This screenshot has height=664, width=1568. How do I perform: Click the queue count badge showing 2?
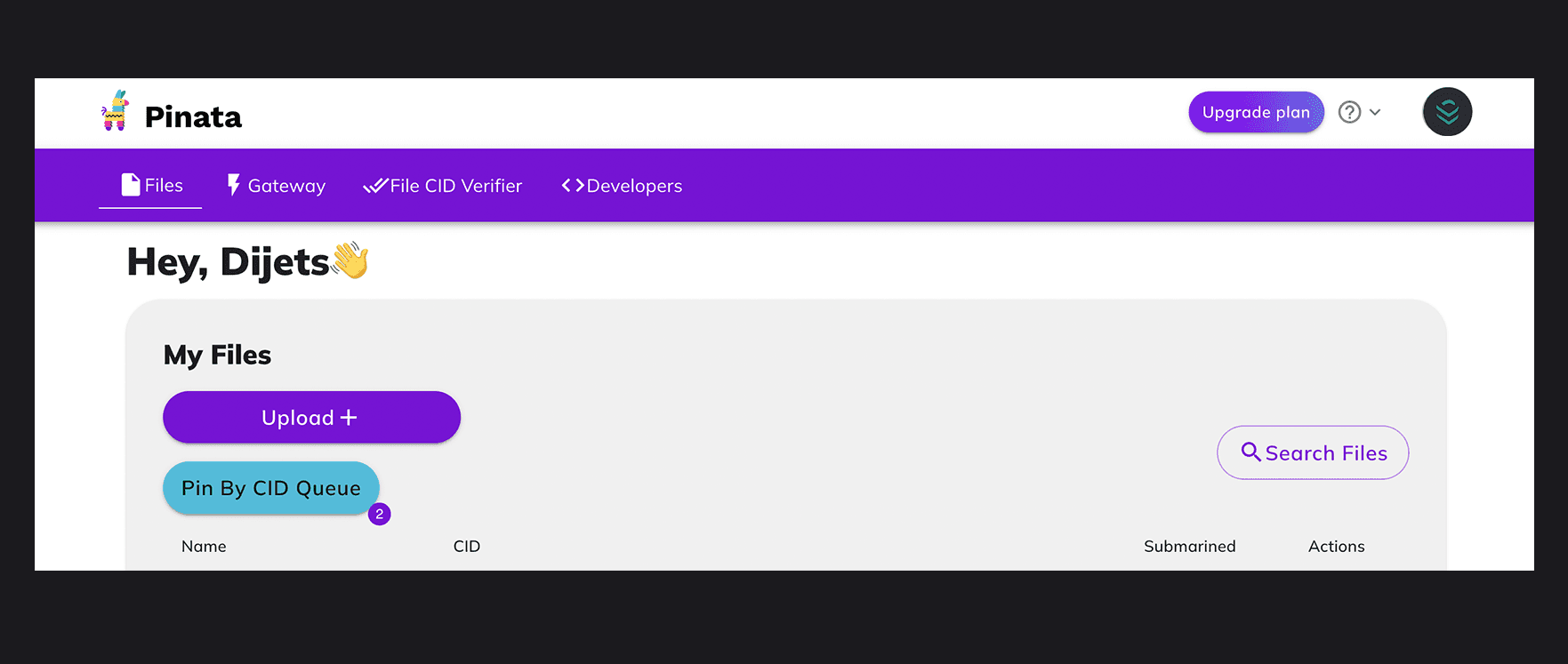(380, 514)
